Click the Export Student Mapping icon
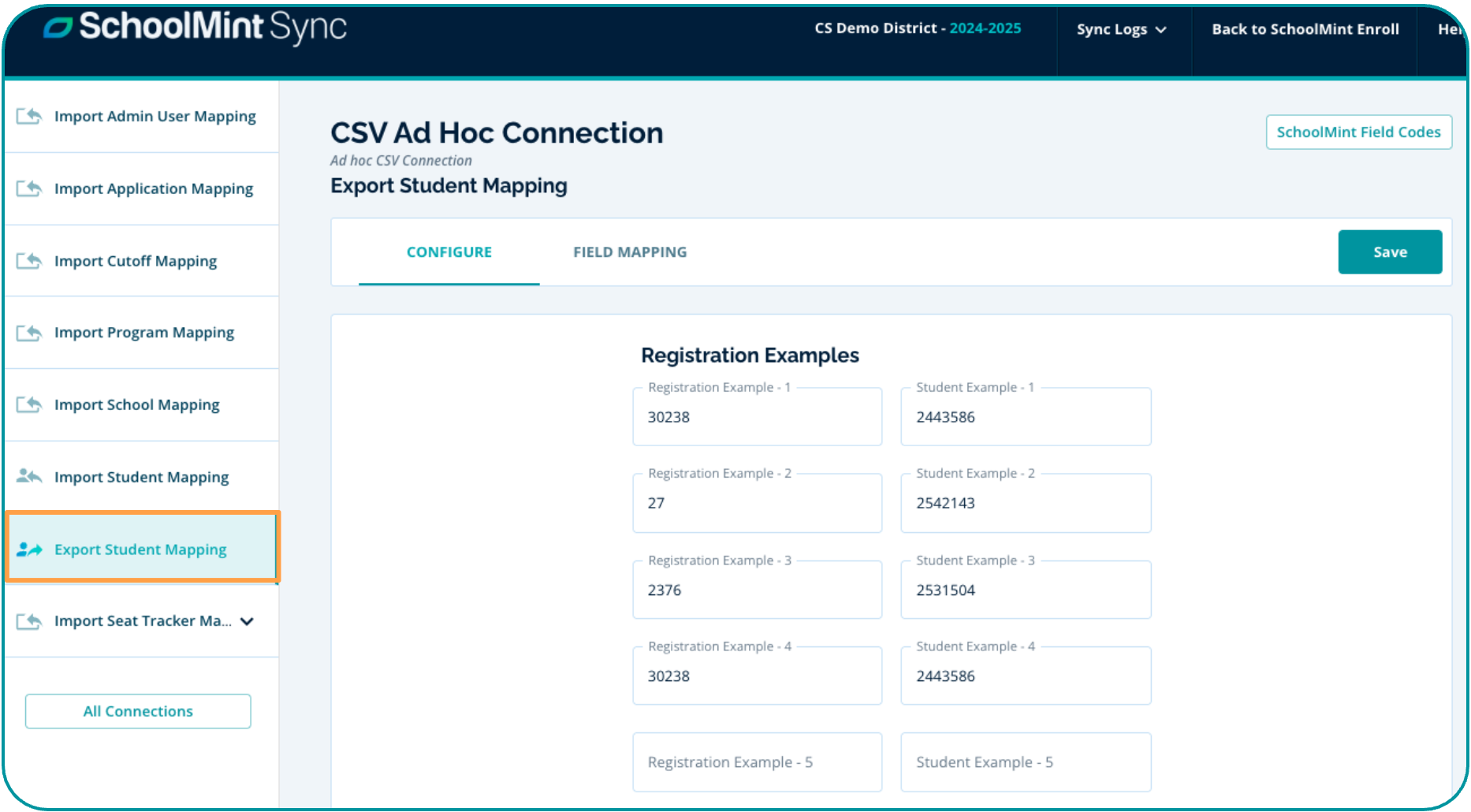Image resolution: width=1471 pixels, height=812 pixels. tap(29, 549)
